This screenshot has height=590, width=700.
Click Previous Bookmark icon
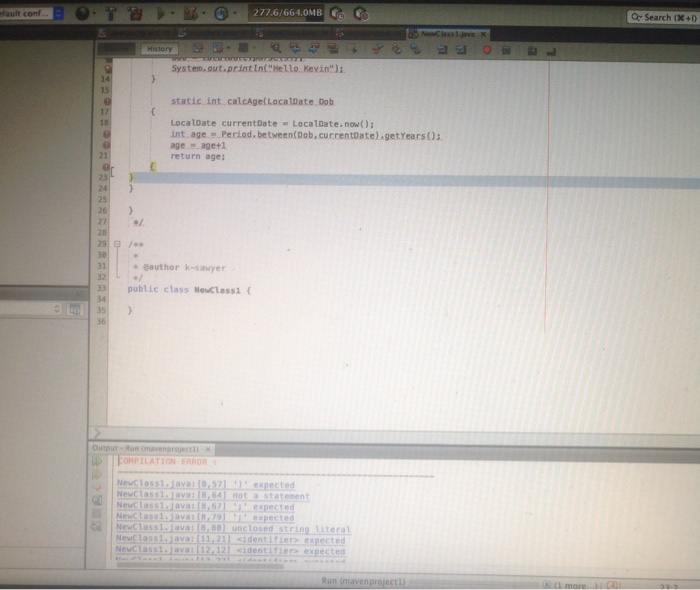tap(378, 48)
